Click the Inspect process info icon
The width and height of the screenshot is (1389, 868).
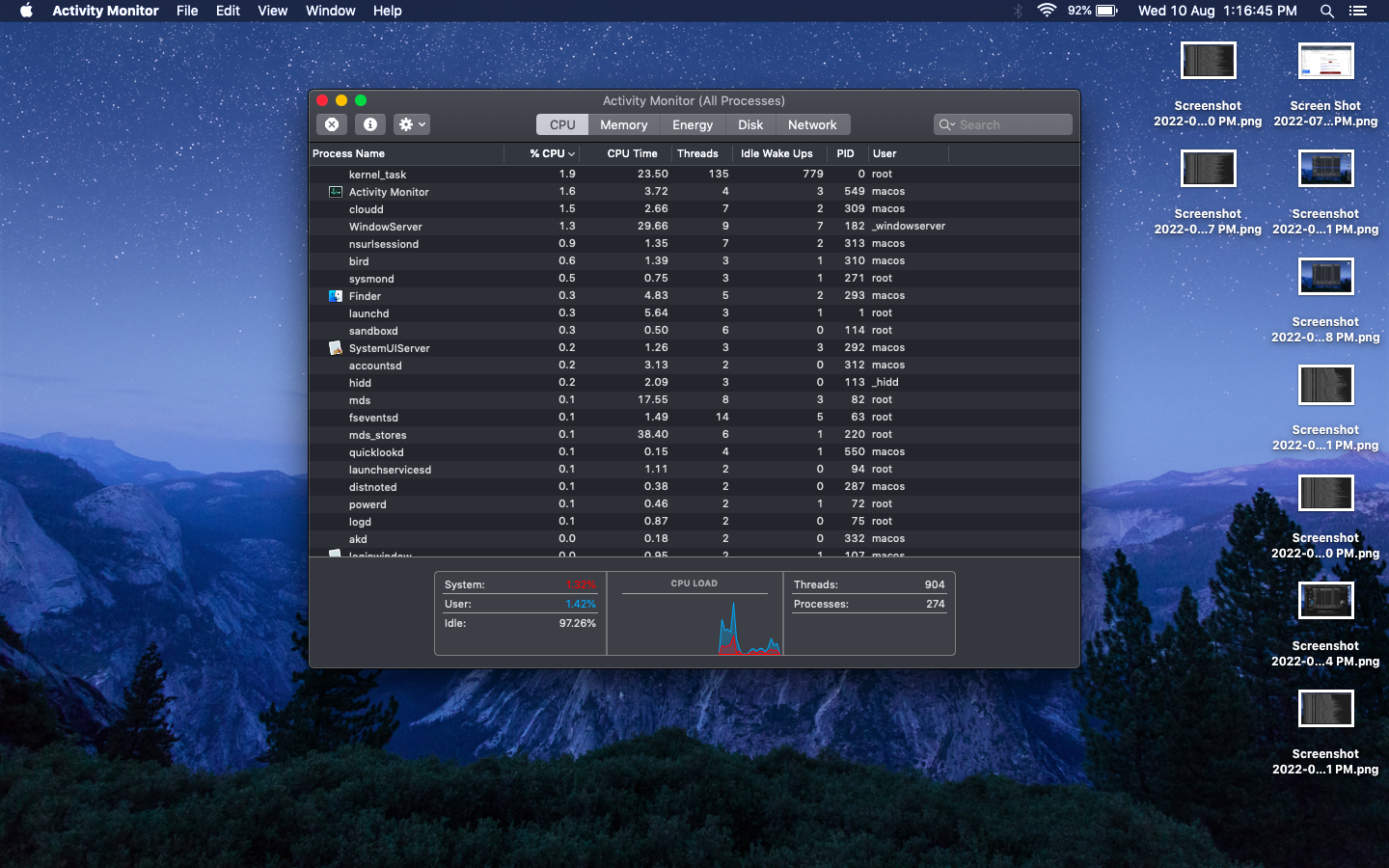point(370,124)
